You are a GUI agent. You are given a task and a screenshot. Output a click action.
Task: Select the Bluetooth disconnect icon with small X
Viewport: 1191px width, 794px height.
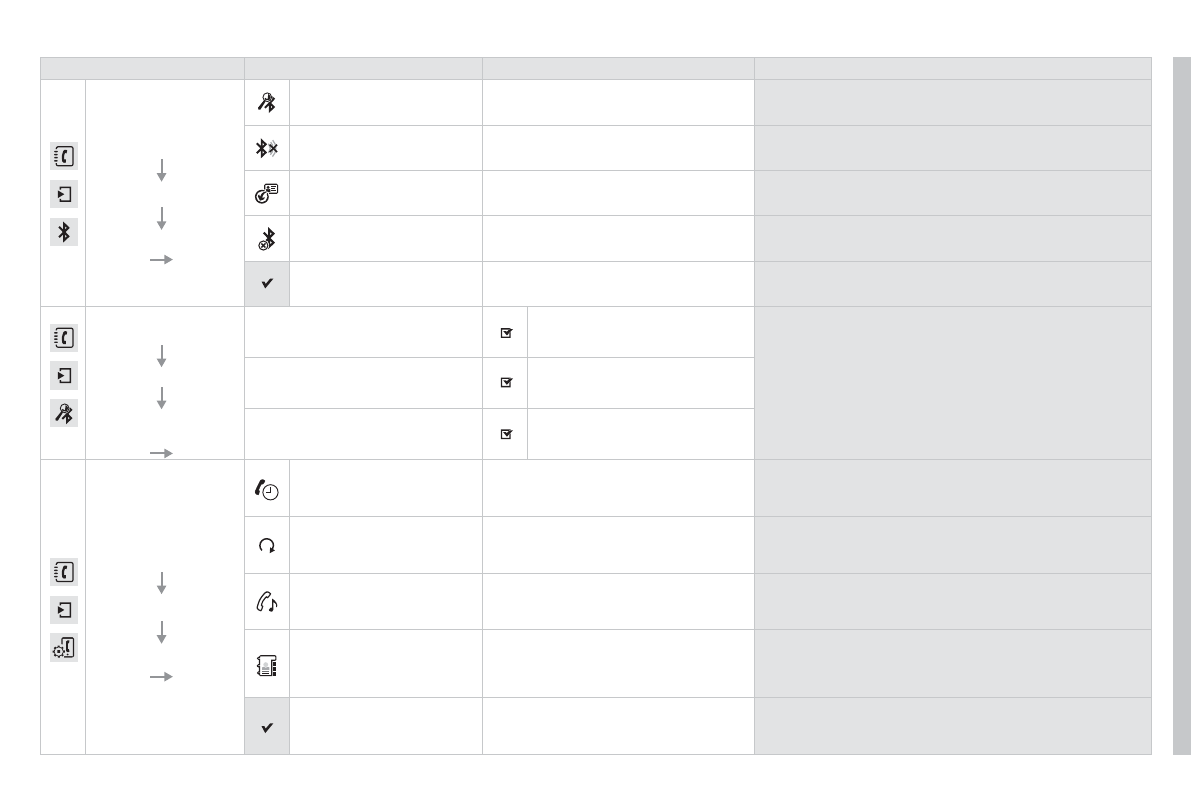(267, 148)
